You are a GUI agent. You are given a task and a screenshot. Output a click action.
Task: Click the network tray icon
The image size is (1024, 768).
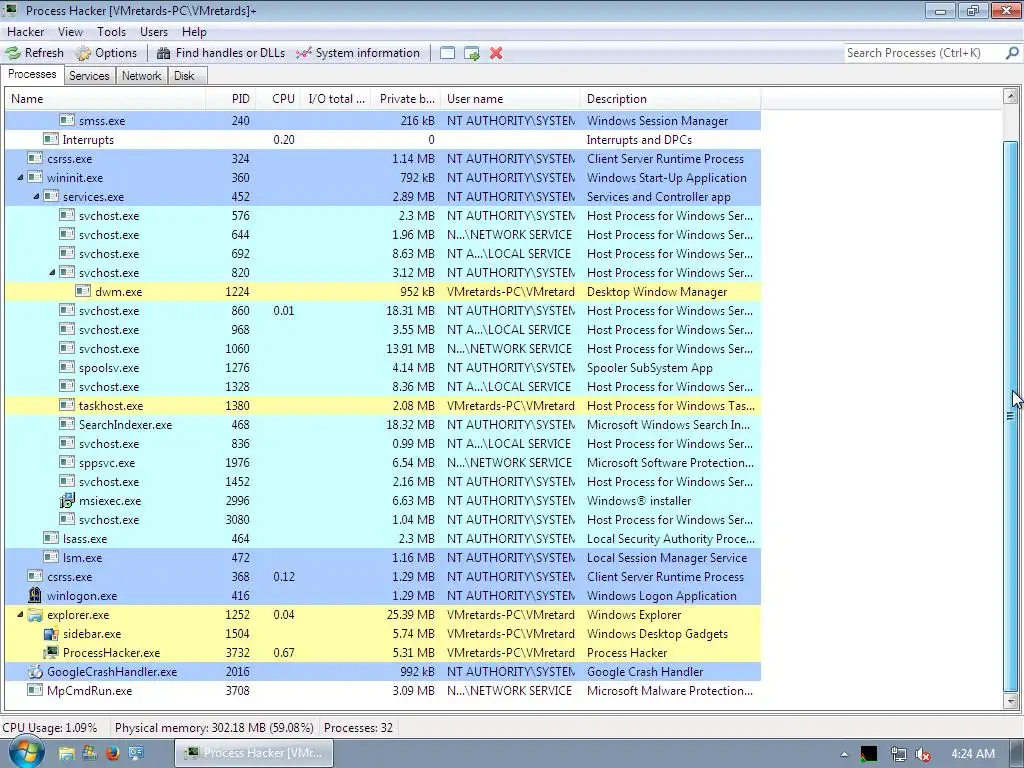[899, 754]
